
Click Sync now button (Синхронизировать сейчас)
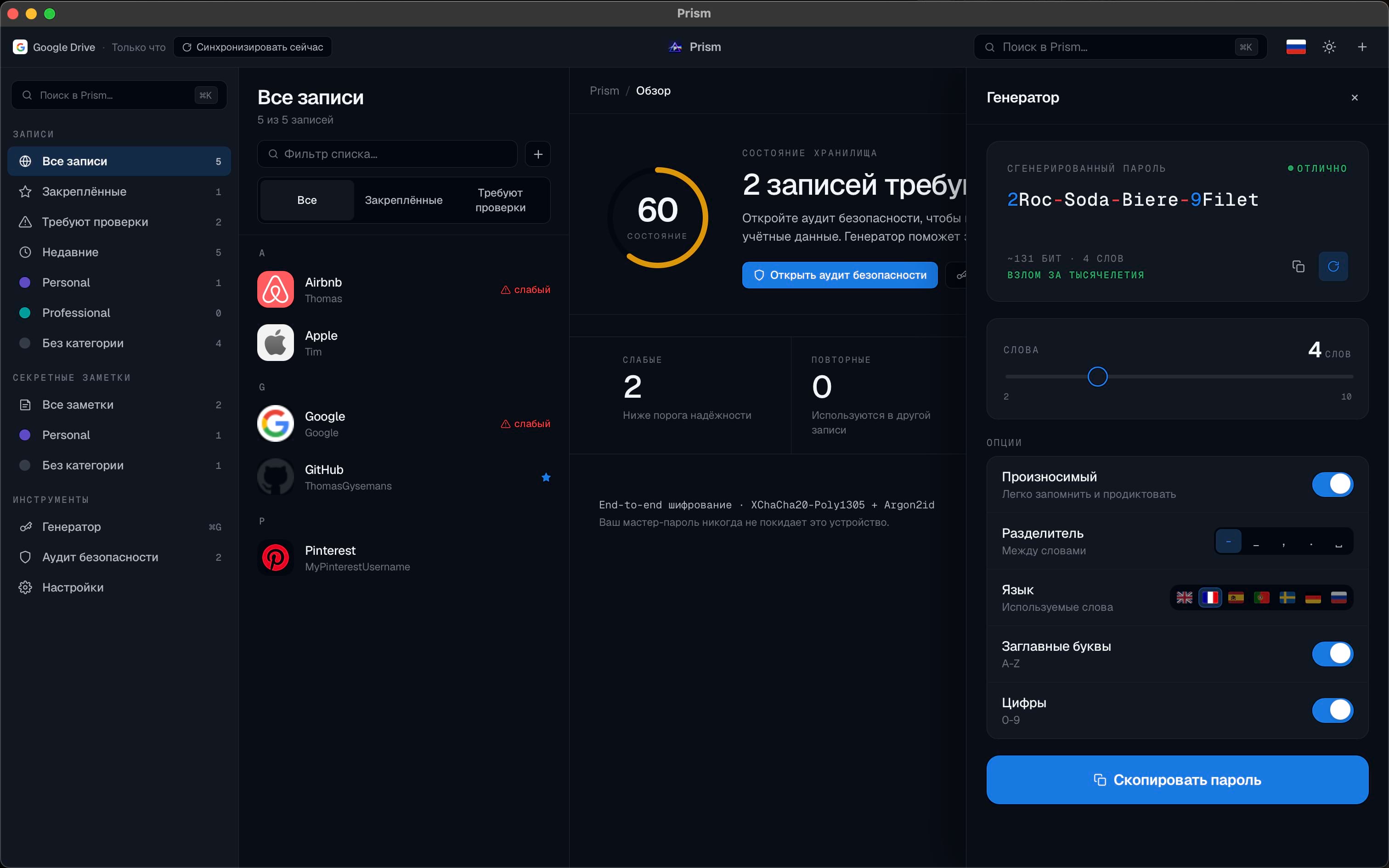tap(253, 47)
